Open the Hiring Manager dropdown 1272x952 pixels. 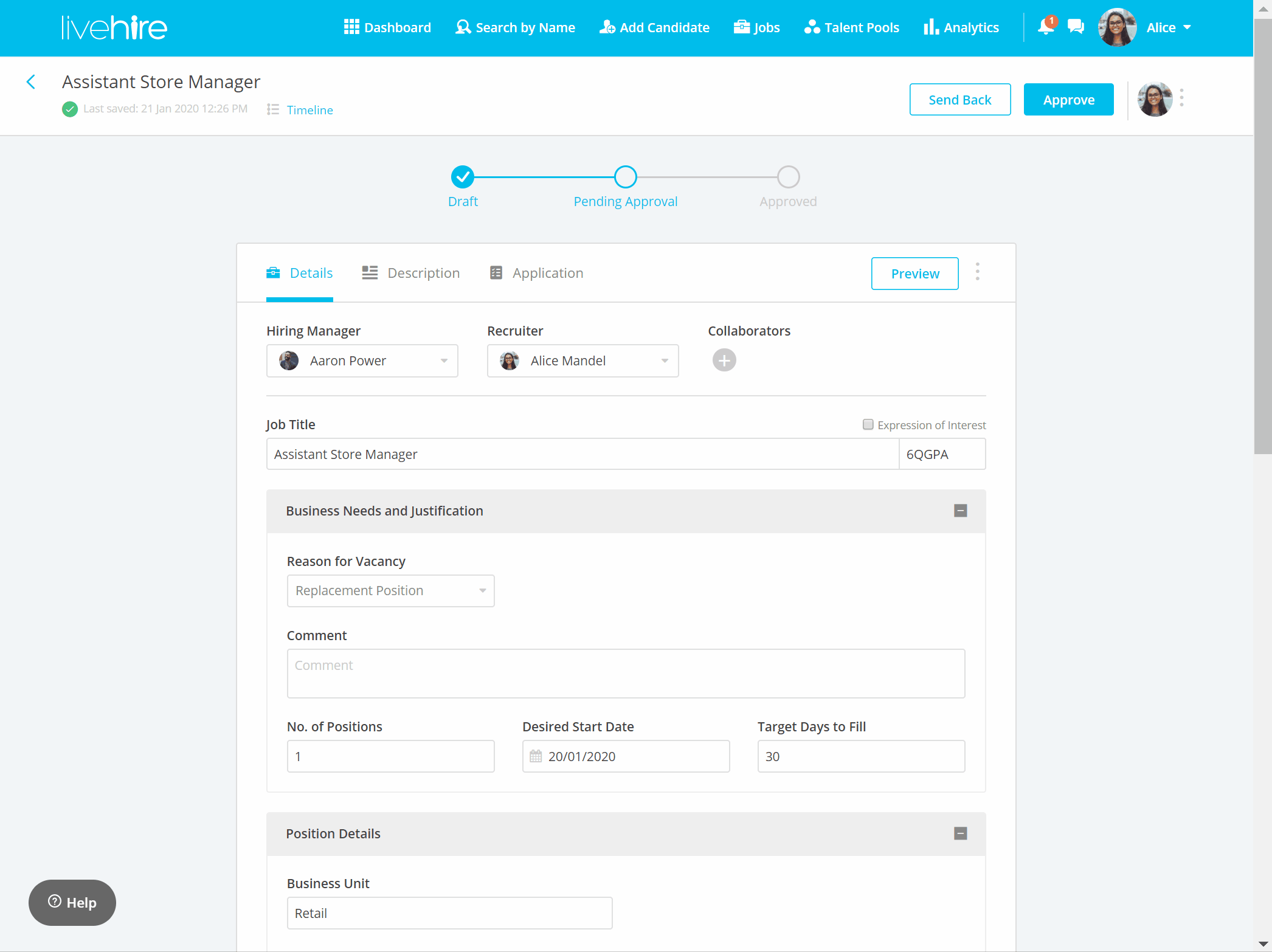(362, 361)
